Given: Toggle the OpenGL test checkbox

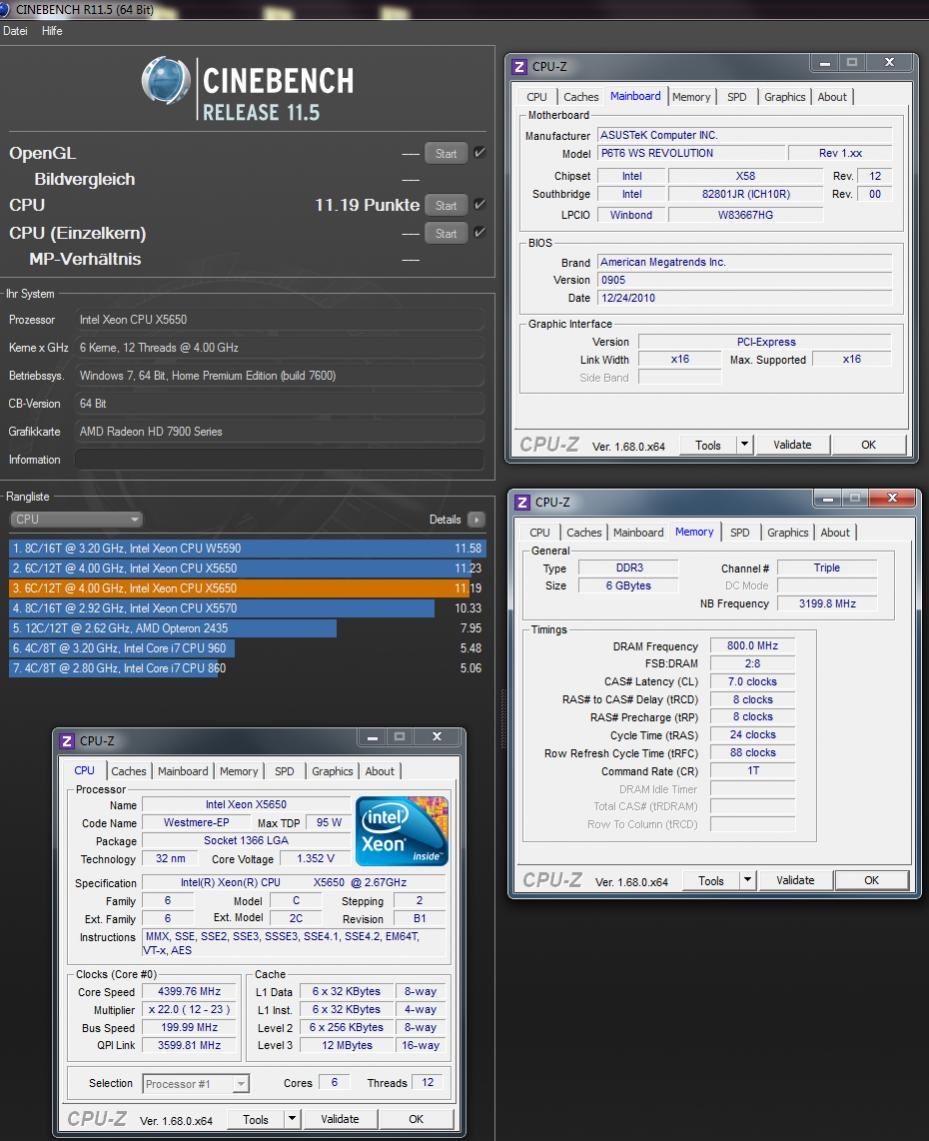Looking at the screenshot, I should (x=479, y=153).
